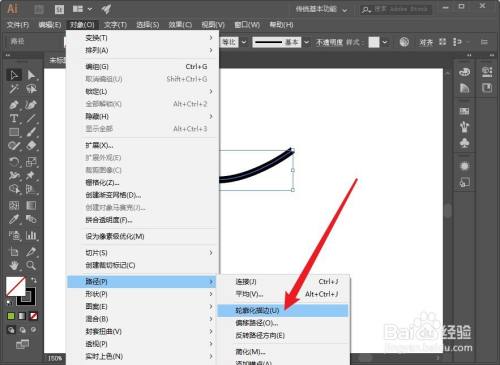Expand the 排列(A) submenu

143,50
